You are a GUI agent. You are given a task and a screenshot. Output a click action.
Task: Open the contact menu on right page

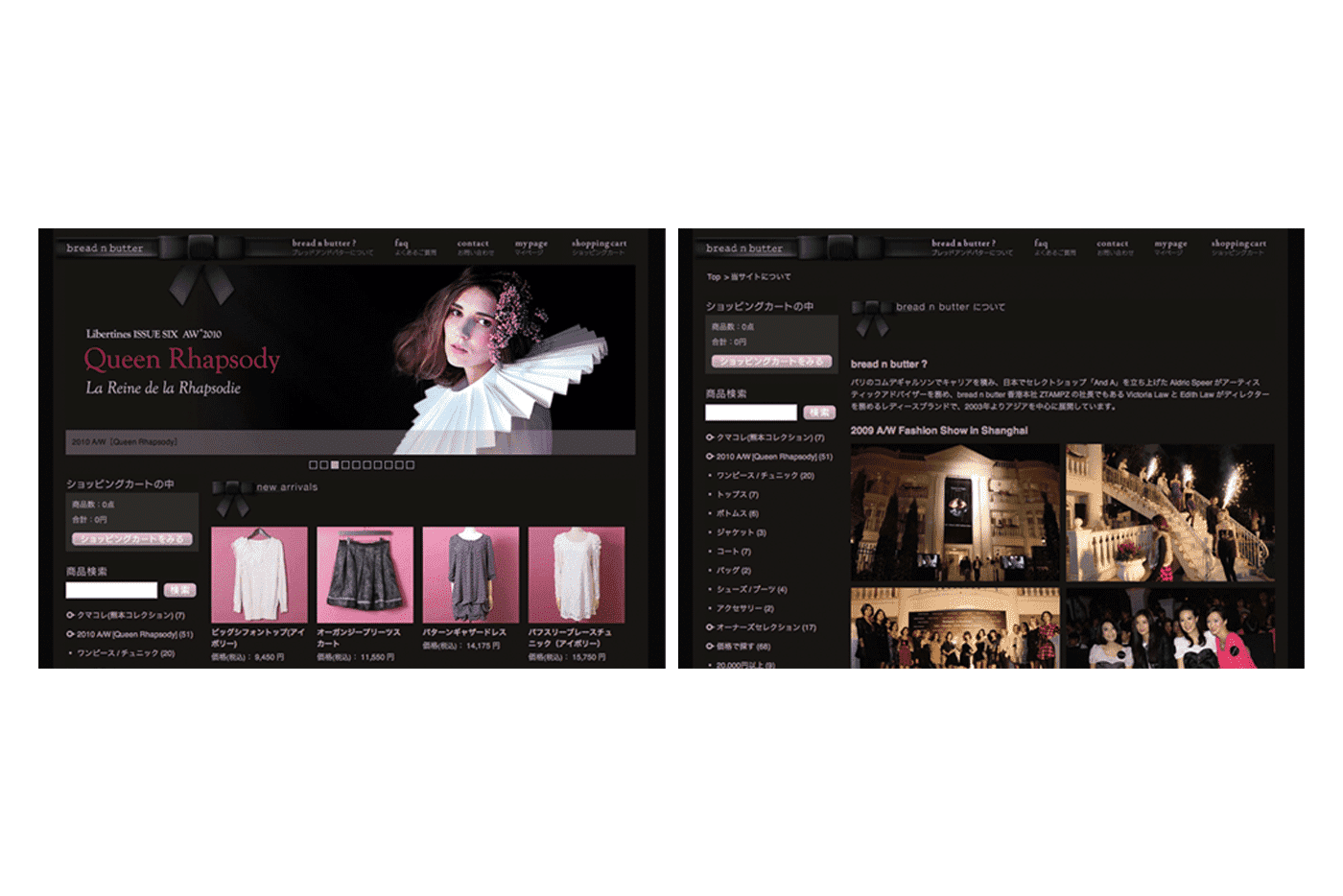[1112, 245]
